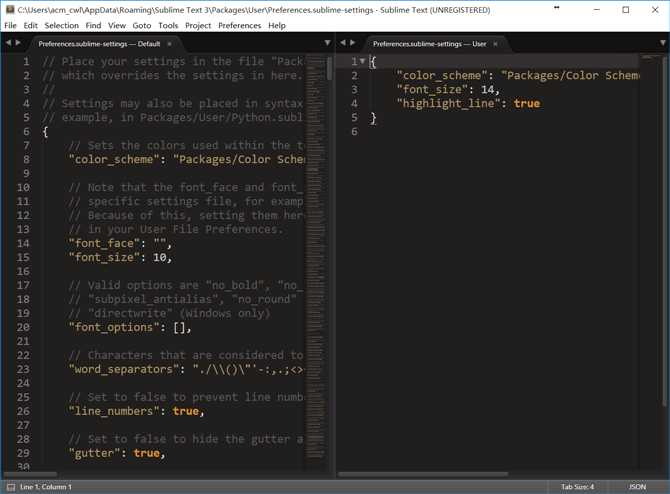Click Line 1, Column 1 status text
670x494 pixels.
coord(46,487)
